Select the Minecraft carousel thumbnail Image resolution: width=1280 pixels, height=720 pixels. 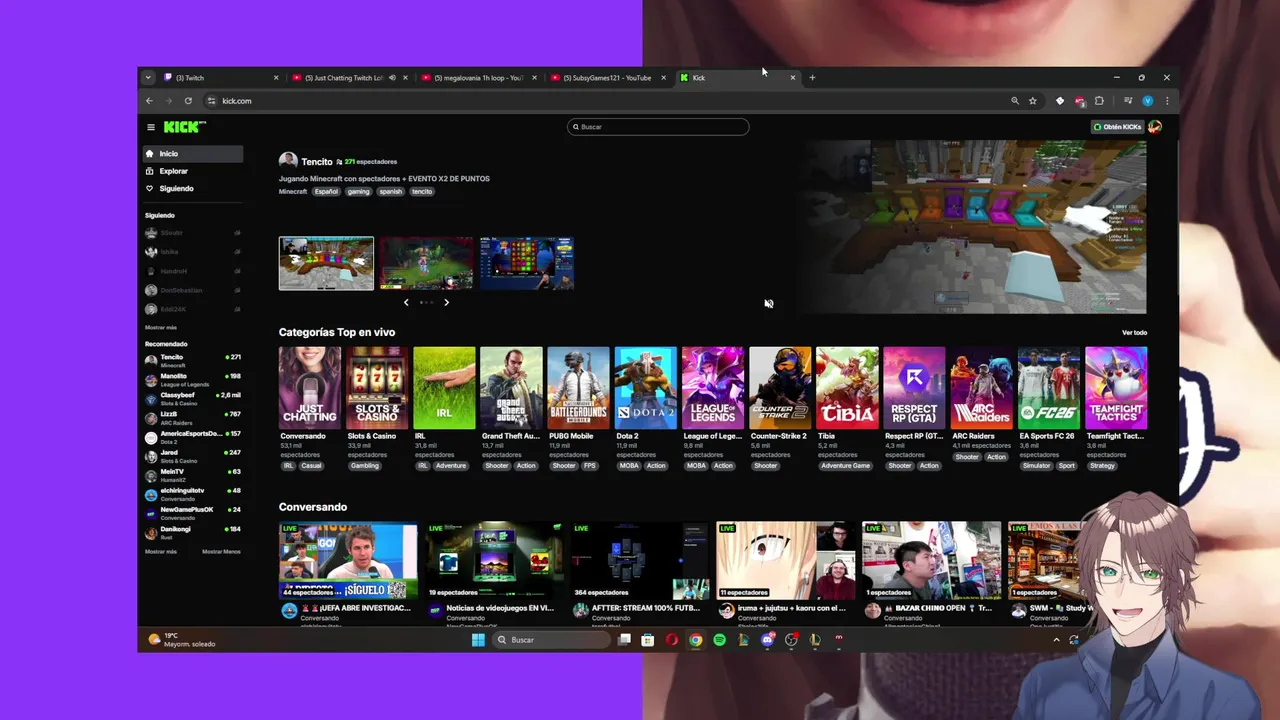point(326,263)
